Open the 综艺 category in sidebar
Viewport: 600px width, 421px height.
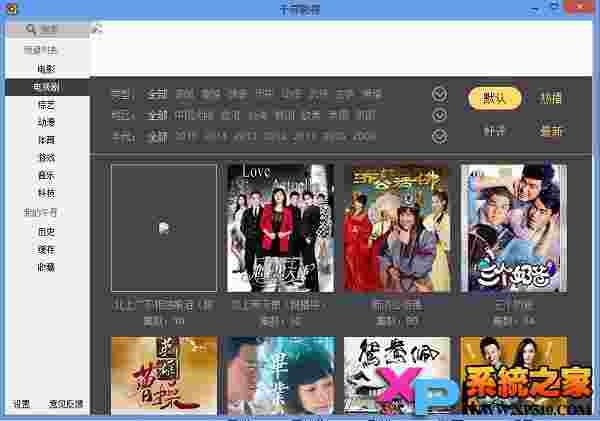pos(46,105)
